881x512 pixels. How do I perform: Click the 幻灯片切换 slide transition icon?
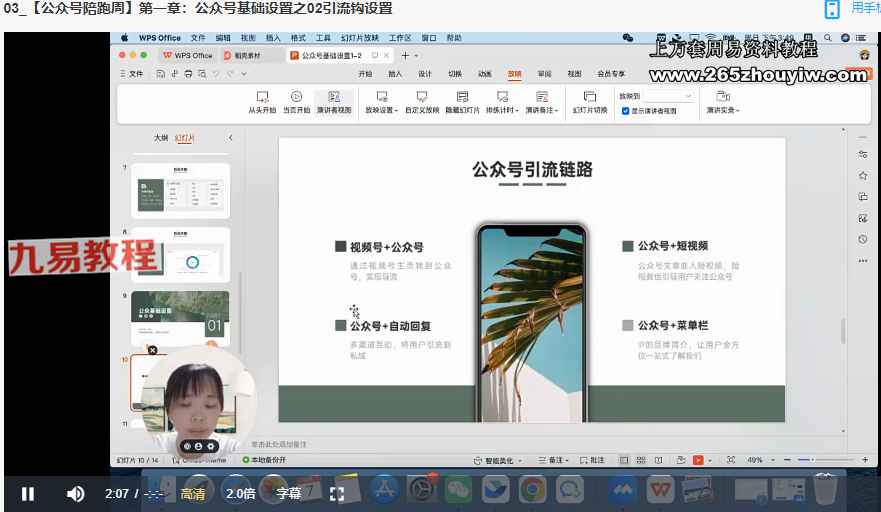pyautogui.click(x=590, y=98)
